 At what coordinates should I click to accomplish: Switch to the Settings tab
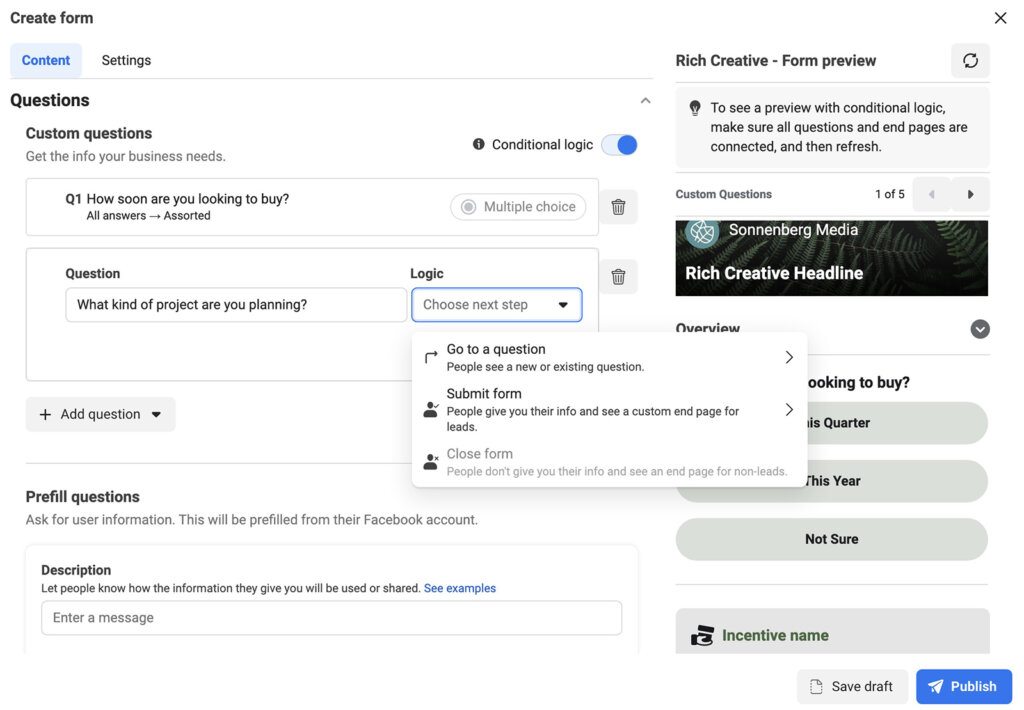125,60
